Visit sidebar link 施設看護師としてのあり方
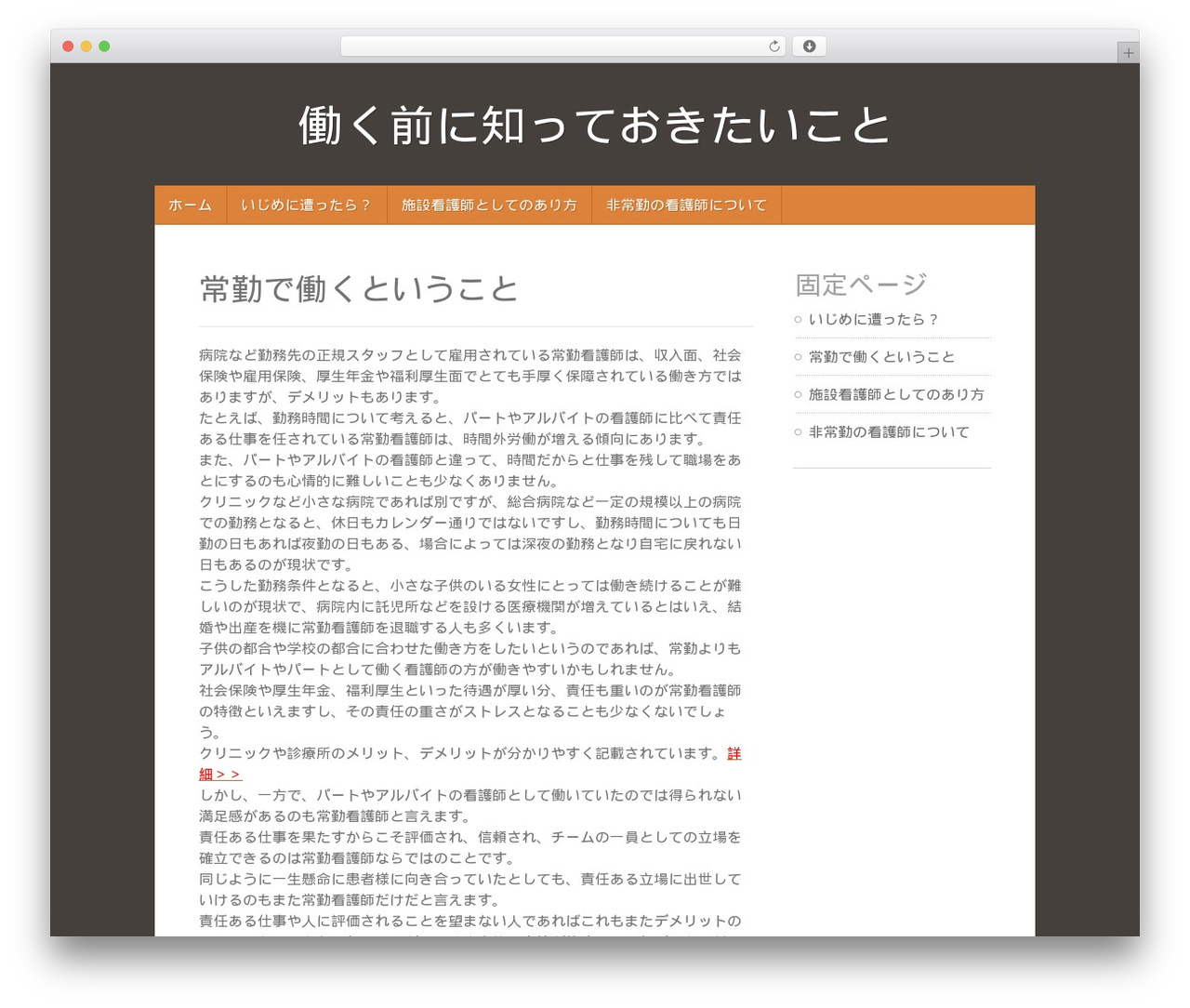1190x1008 pixels. 896,394
